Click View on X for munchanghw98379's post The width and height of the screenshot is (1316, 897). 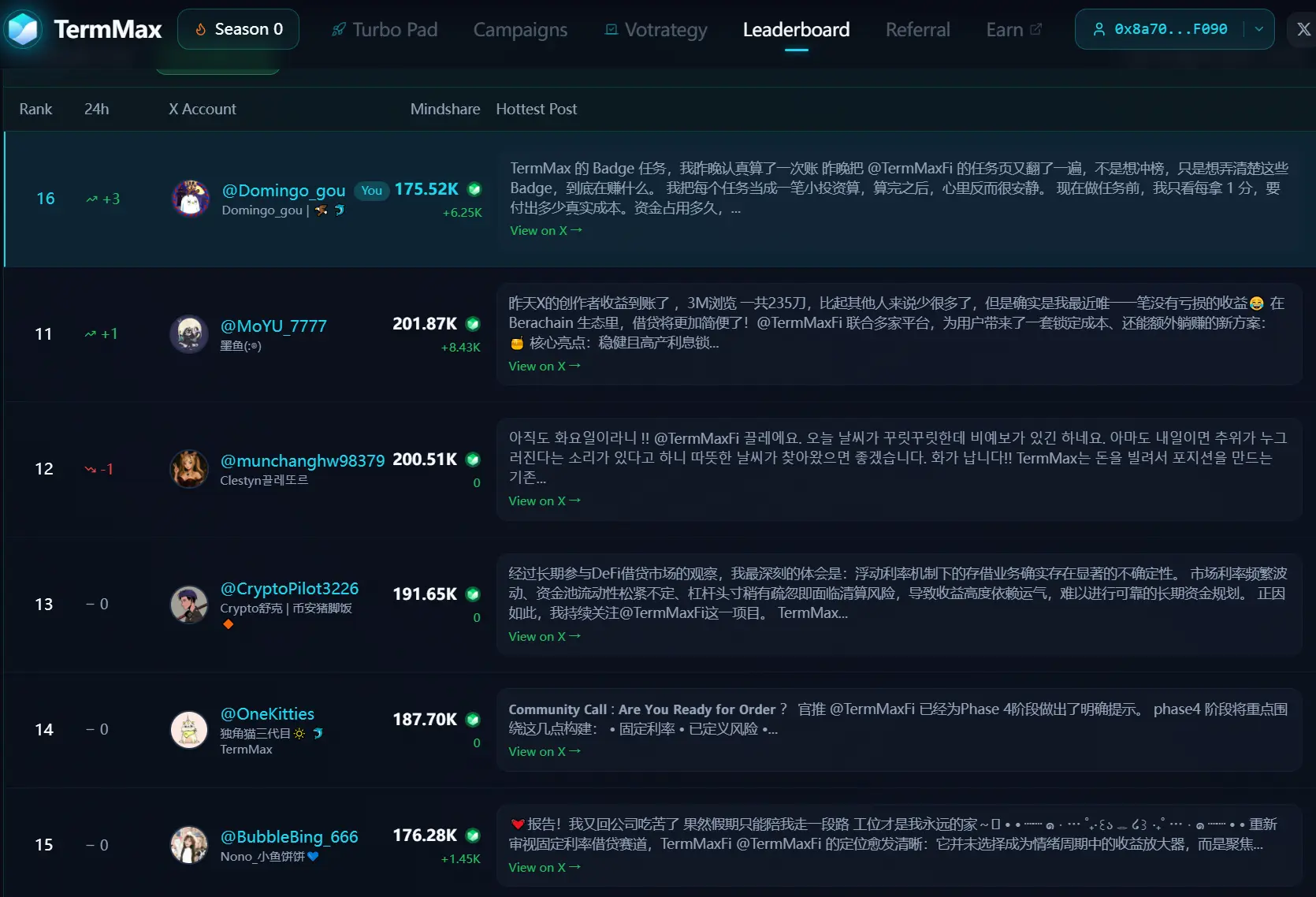click(545, 501)
